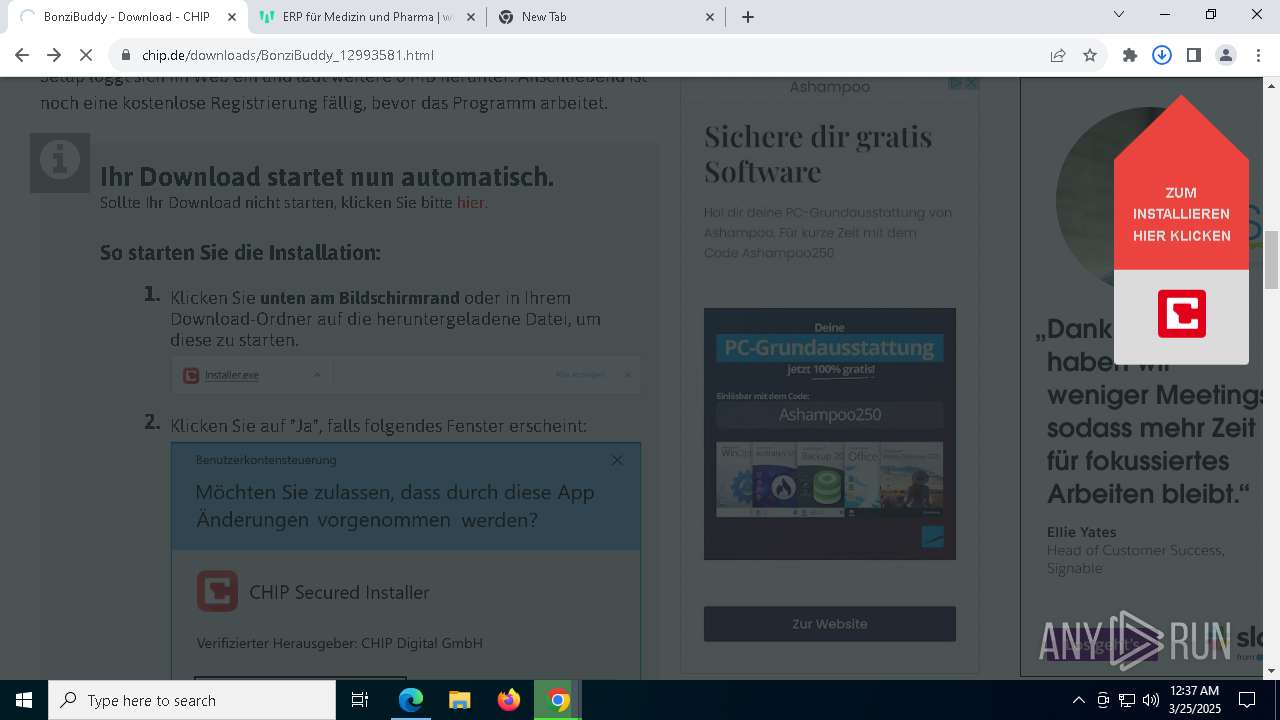Click the chip.de address bar URL
The height and width of the screenshot is (720, 1280).
click(x=288, y=55)
